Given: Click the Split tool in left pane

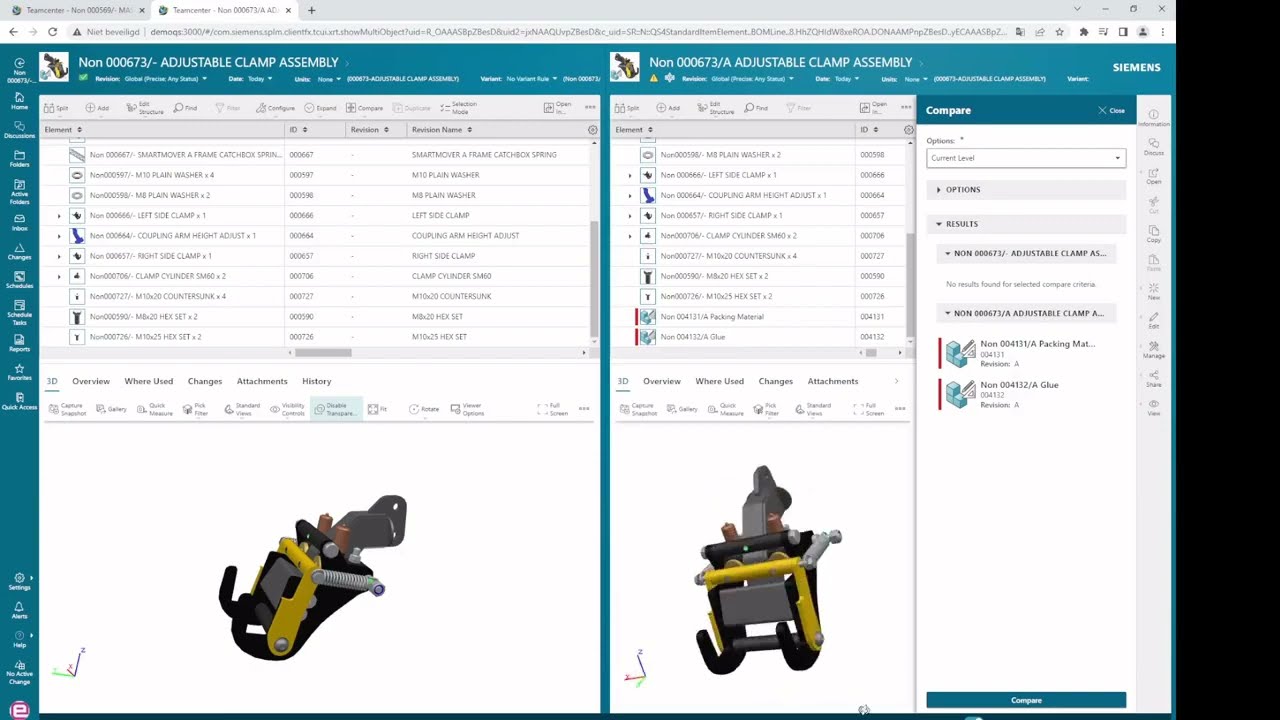Looking at the screenshot, I should tap(56, 108).
